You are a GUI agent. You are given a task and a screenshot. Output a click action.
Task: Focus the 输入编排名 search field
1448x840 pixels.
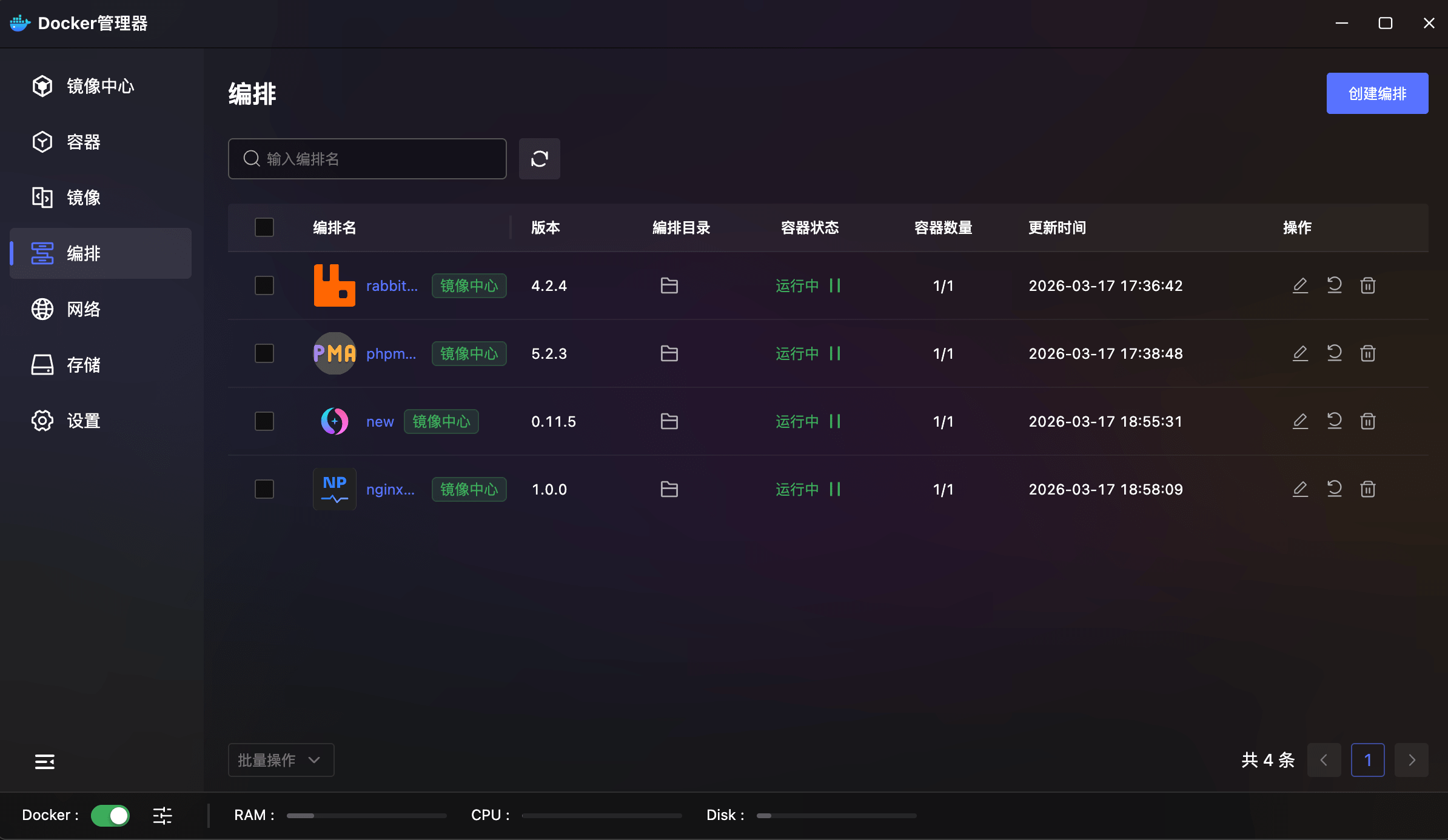367,159
